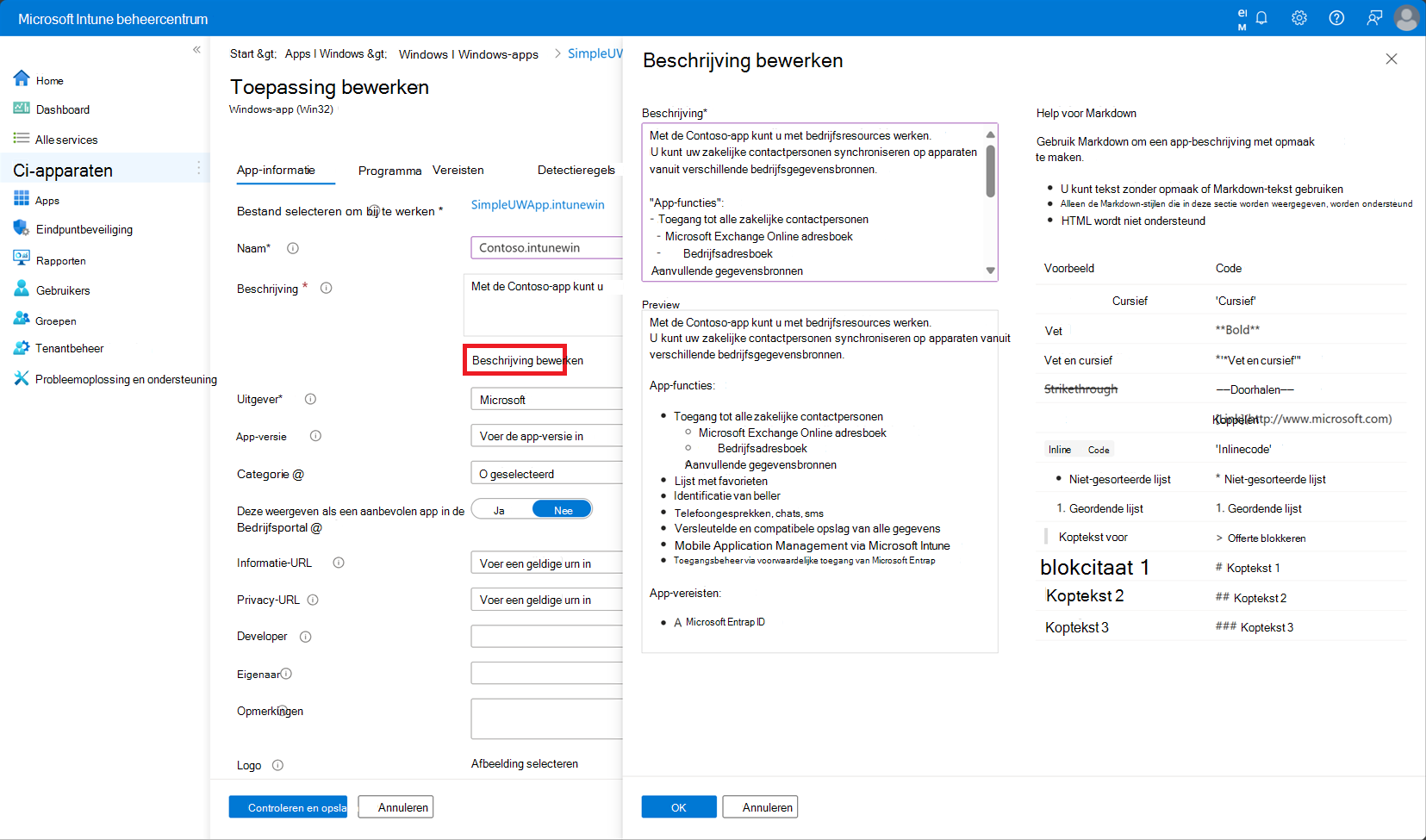Click the Developer info icon

click(305, 637)
